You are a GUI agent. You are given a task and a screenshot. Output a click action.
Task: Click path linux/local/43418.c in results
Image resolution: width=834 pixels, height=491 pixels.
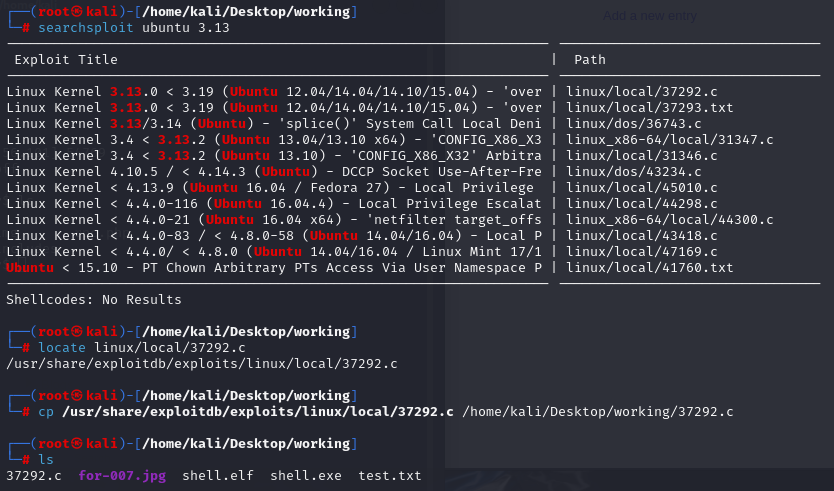(641, 235)
